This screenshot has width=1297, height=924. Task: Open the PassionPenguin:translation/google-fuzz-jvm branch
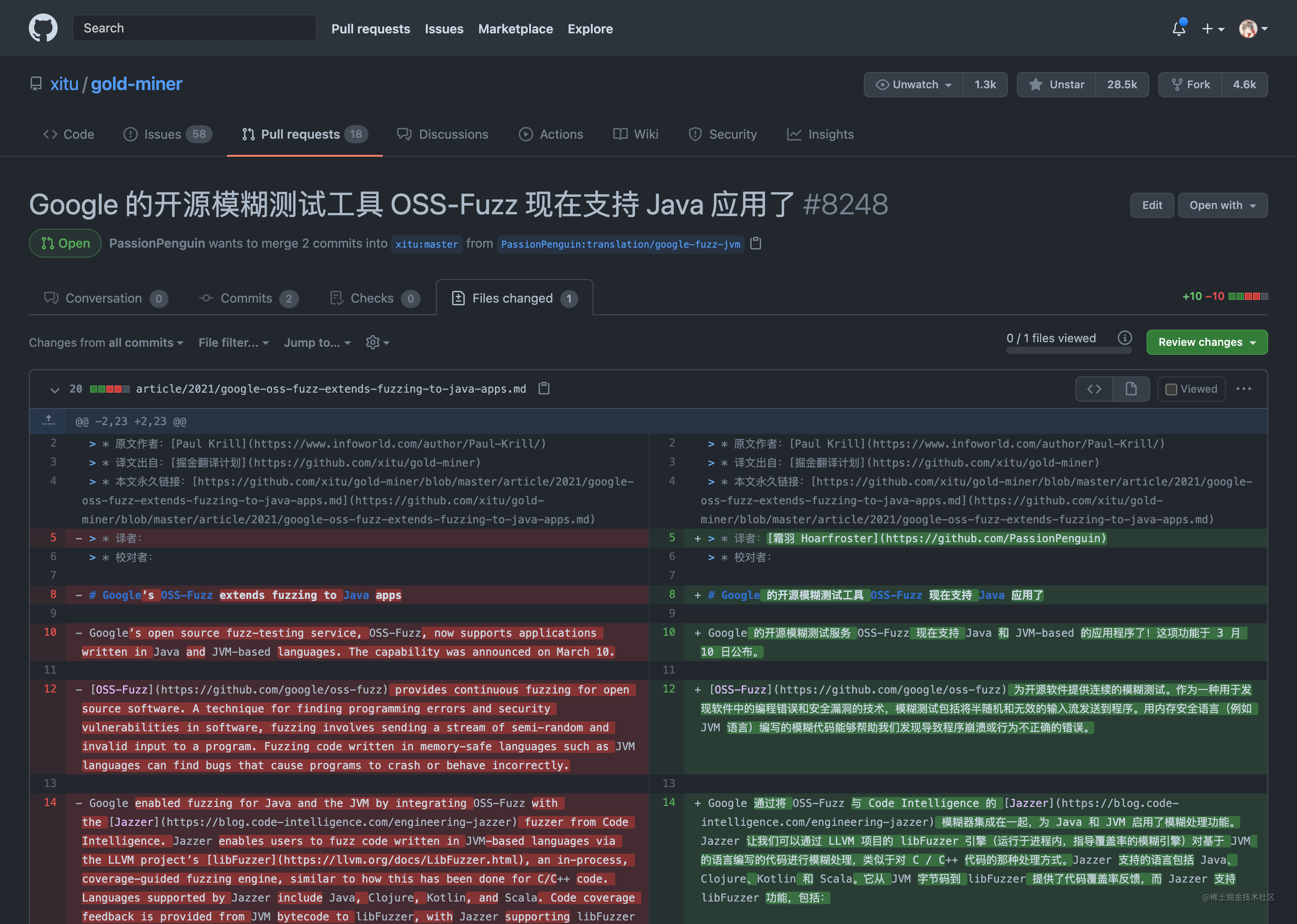click(621, 244)
